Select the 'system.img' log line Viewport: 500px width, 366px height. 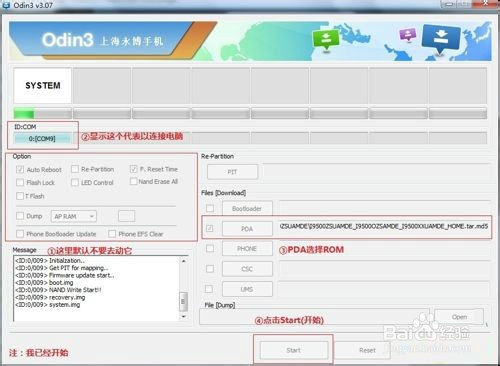[x=47, y=305]
